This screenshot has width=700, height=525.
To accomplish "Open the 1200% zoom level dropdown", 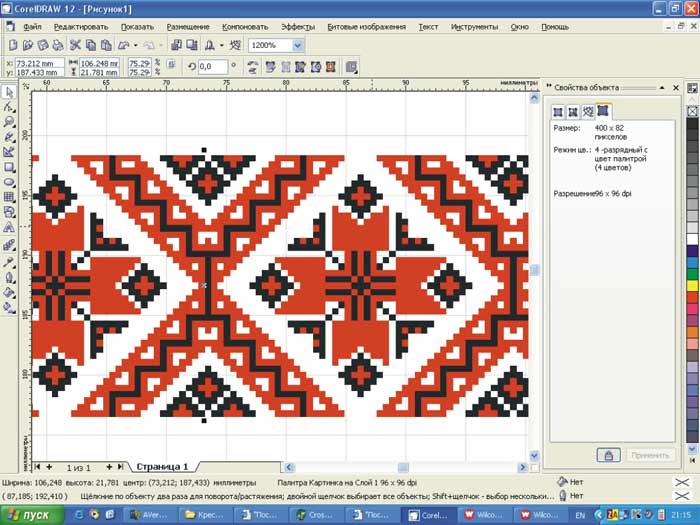I will (298, 45).
